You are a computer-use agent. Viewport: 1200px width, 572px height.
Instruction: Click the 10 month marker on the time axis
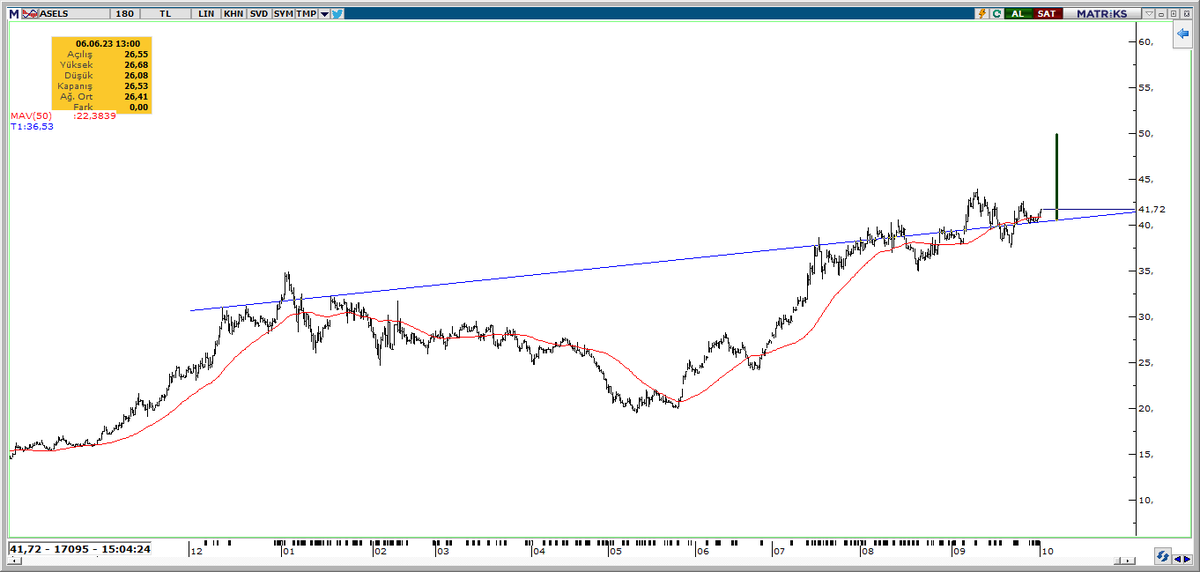[1047, 551]
